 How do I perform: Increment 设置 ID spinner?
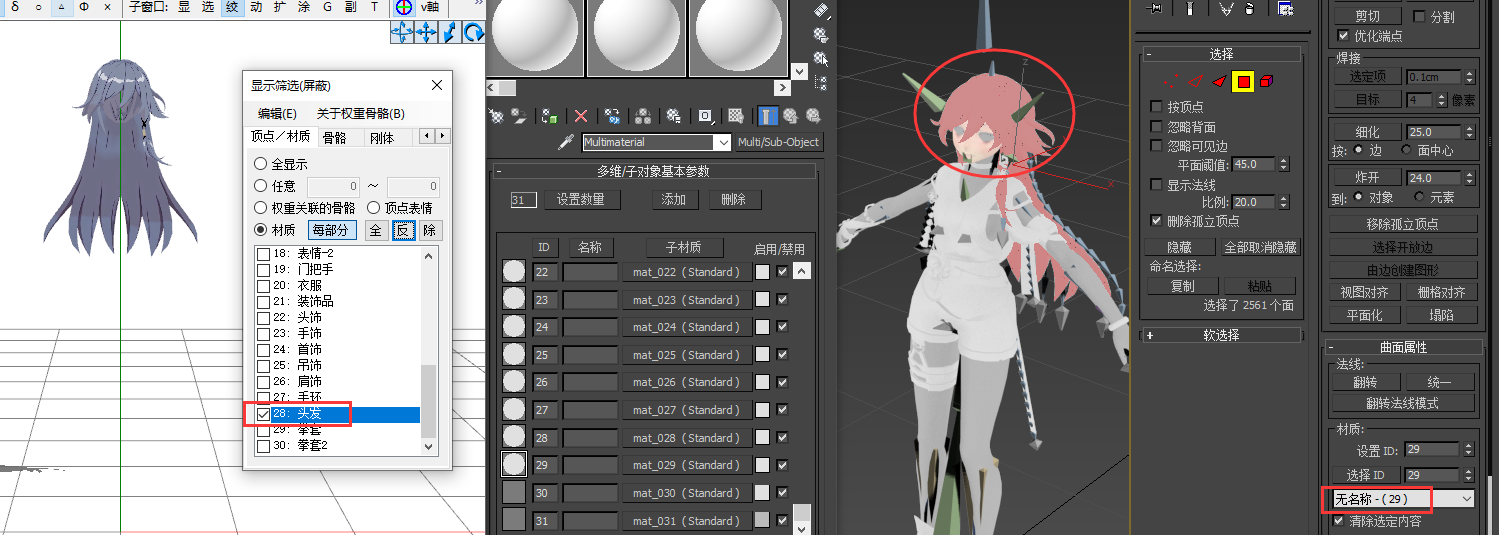tap(1469, 446)
